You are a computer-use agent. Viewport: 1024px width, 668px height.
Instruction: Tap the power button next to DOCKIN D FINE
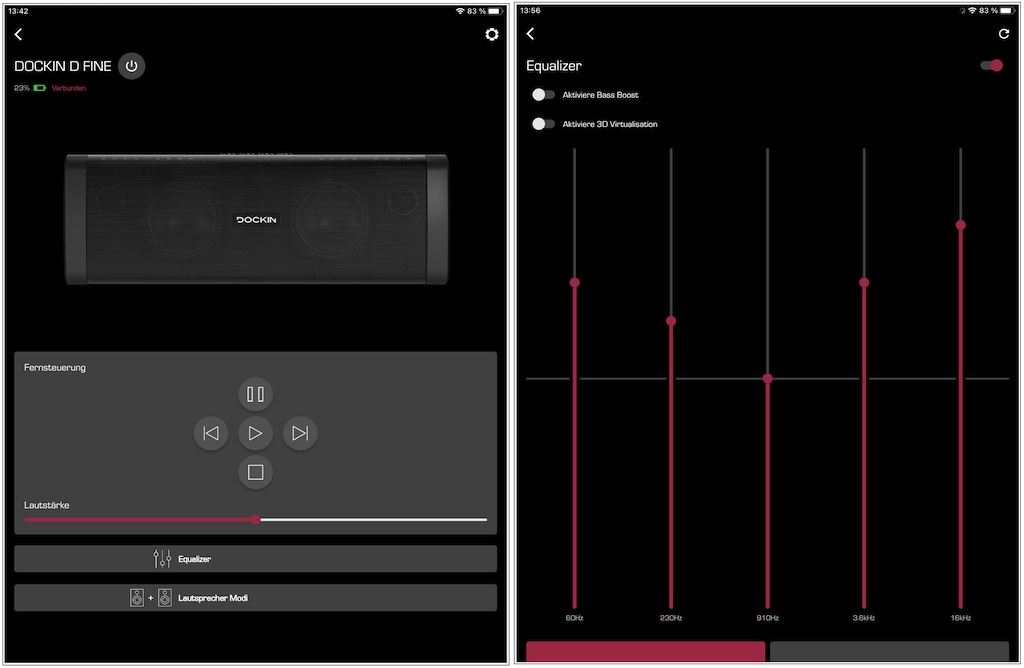tap(131, 66)
